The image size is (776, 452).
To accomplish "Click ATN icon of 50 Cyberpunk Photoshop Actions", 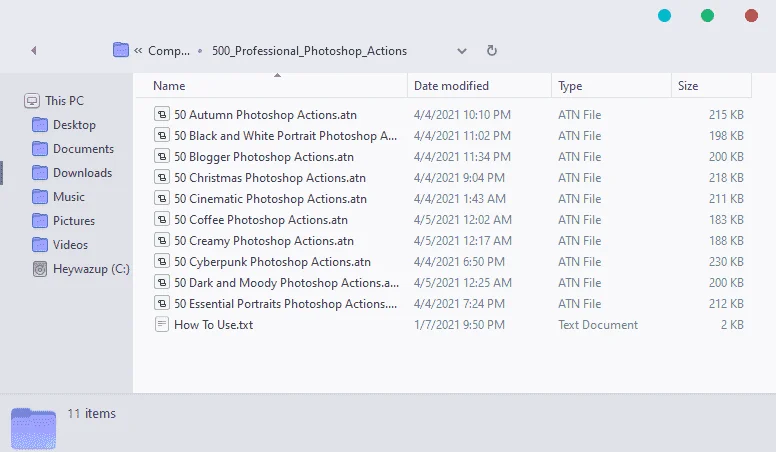I will point(161,261).
